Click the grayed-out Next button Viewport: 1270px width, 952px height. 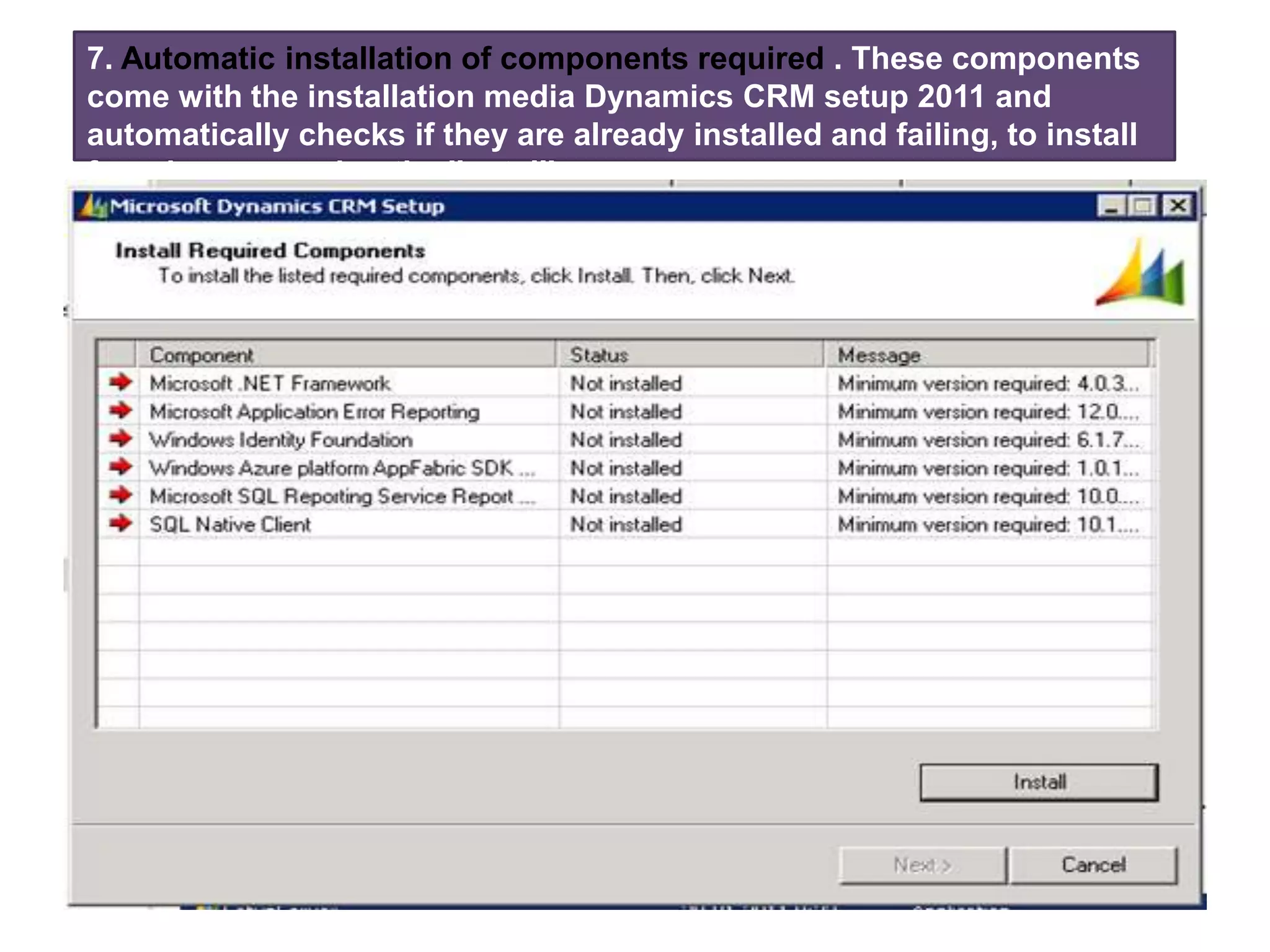pyautogui.click(x=923, y=865)
